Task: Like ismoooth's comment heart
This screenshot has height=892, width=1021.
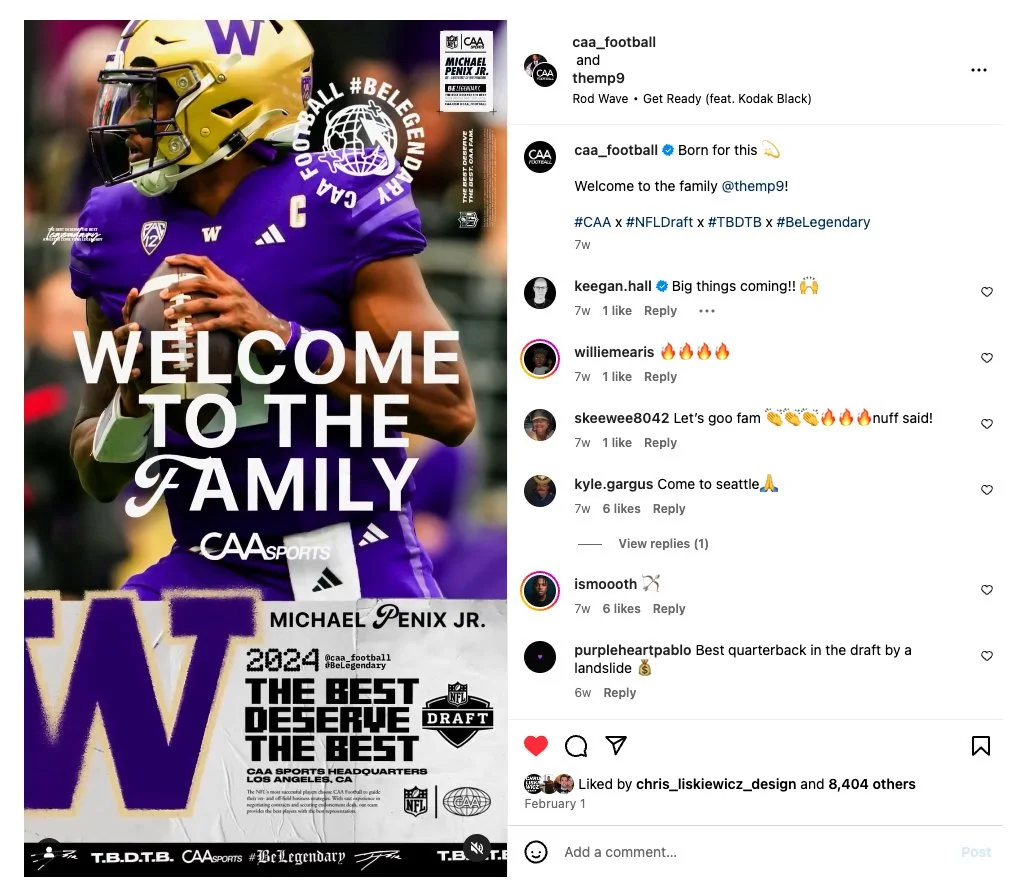Action: click(986, 590)
